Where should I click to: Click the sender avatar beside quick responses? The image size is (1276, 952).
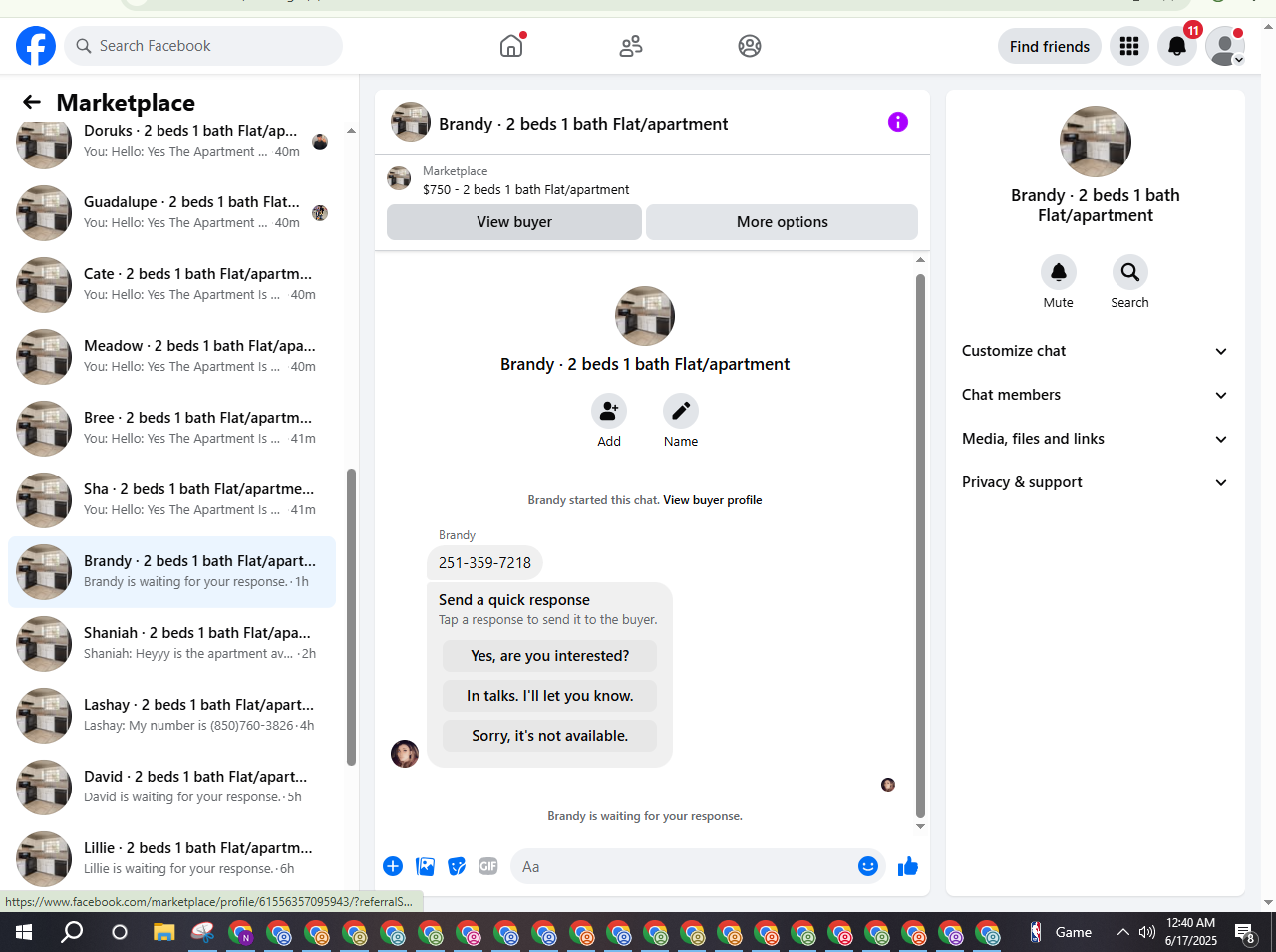(405, 754)
